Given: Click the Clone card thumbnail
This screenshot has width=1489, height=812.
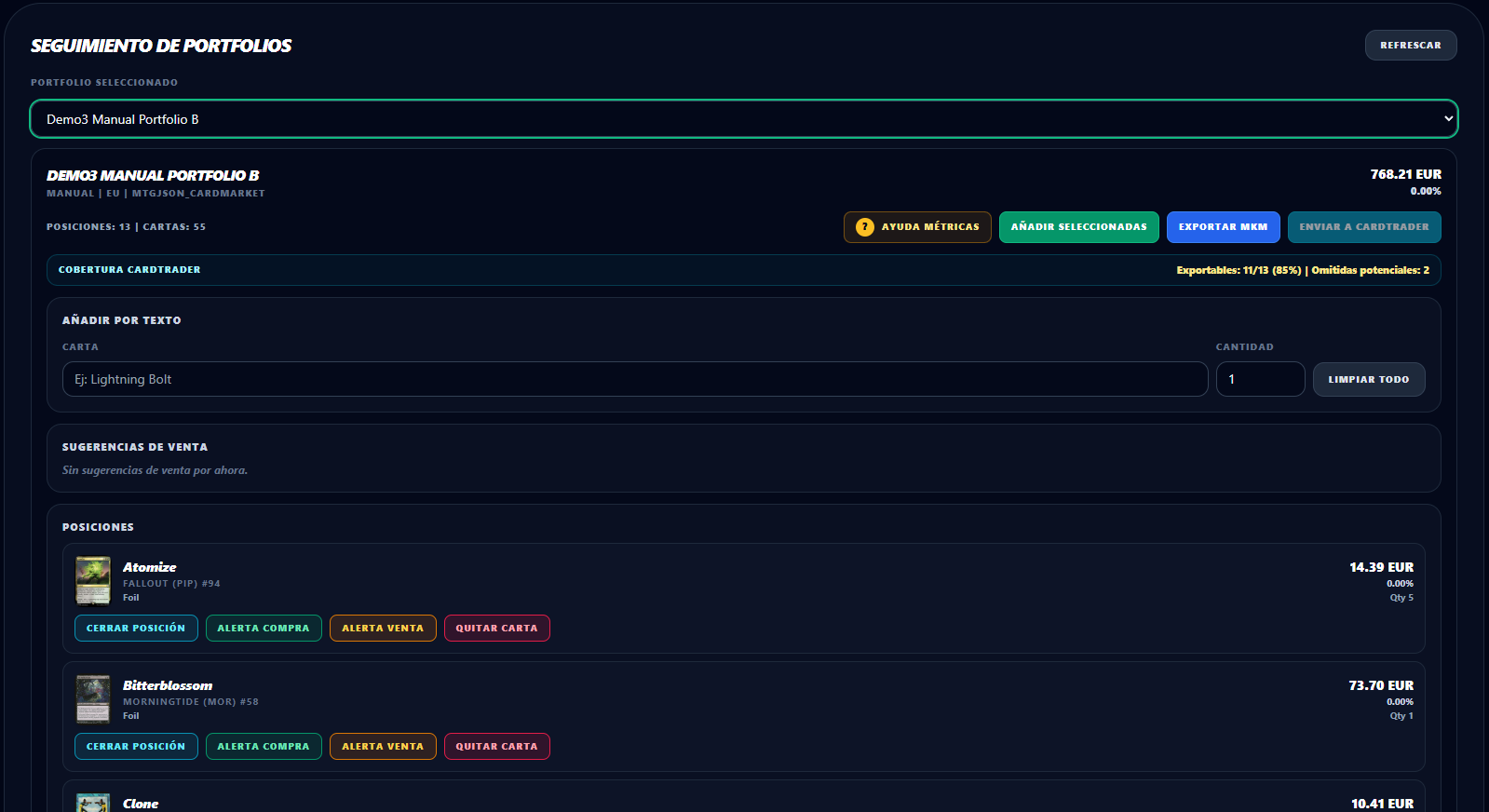Looking at the screenshot, I should coord(93,803).
